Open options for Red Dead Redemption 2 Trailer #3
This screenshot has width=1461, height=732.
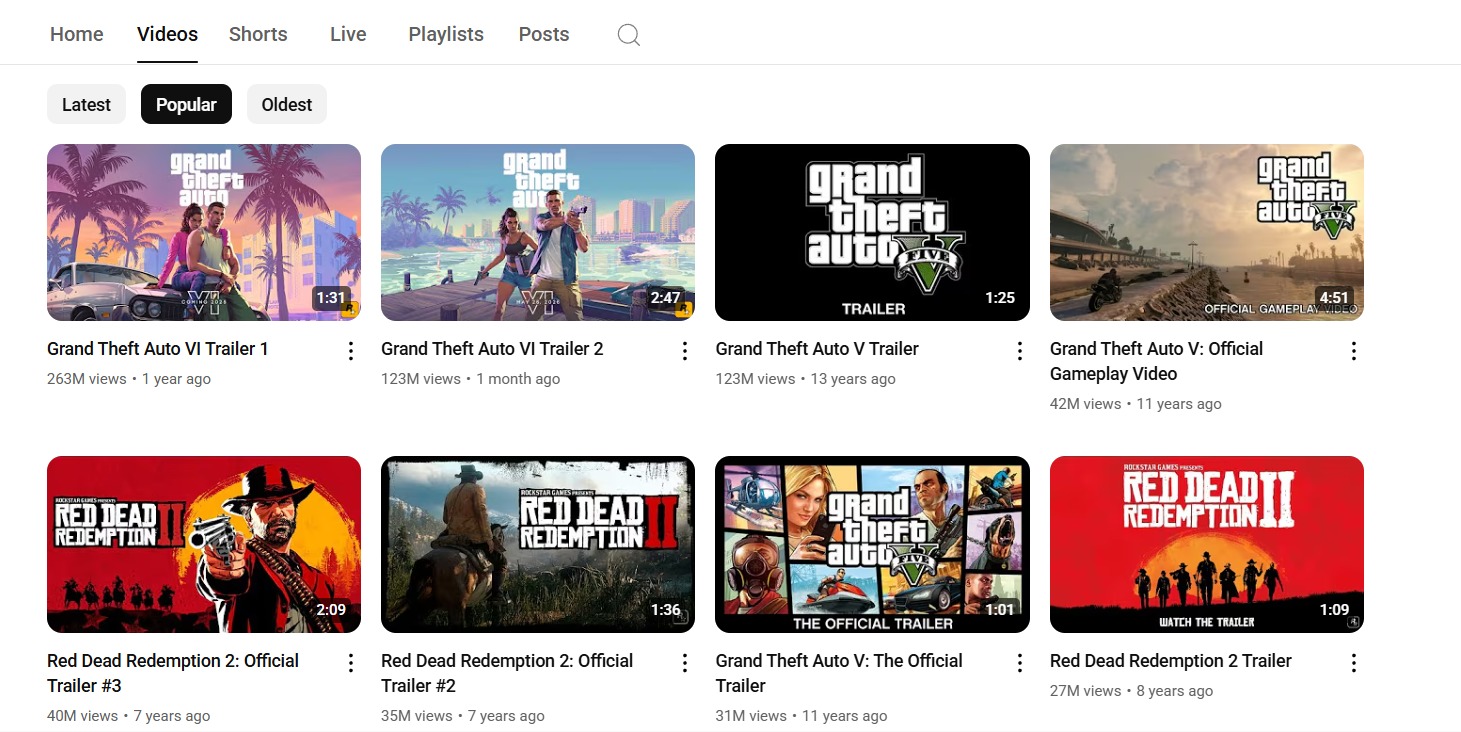[351, 663]
